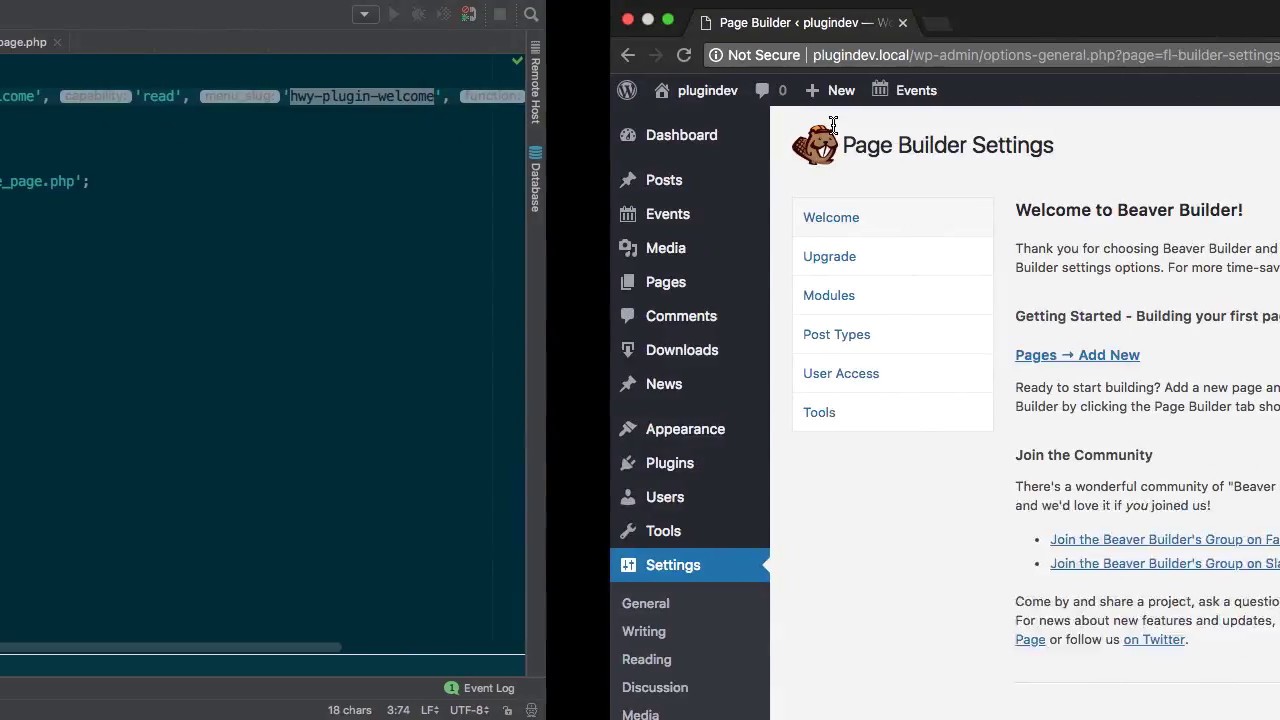The image size is (1280, 720).
Task: Click the inspector hector icon in status bar
Action: 532,710
